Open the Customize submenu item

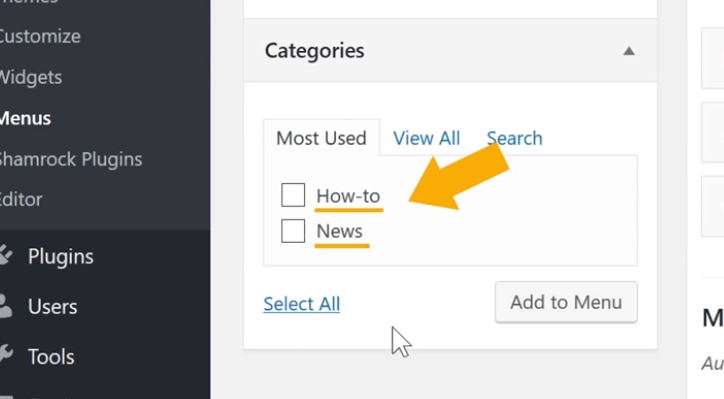(x=40, y=36)
